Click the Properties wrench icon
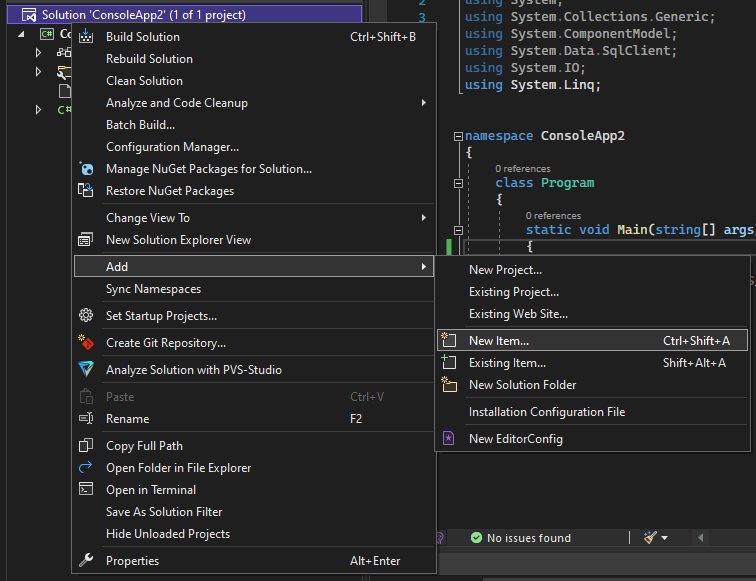 87,561
